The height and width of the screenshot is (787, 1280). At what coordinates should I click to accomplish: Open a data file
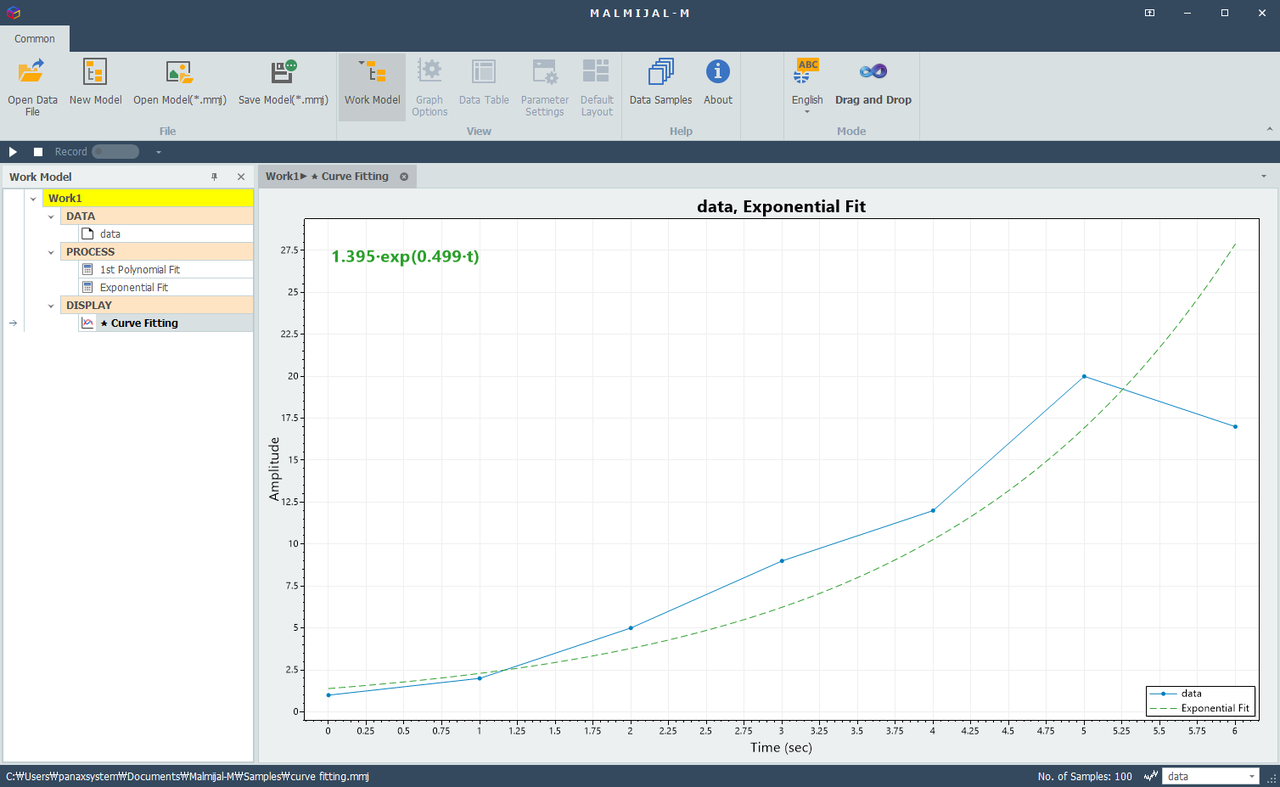point(32,86)
